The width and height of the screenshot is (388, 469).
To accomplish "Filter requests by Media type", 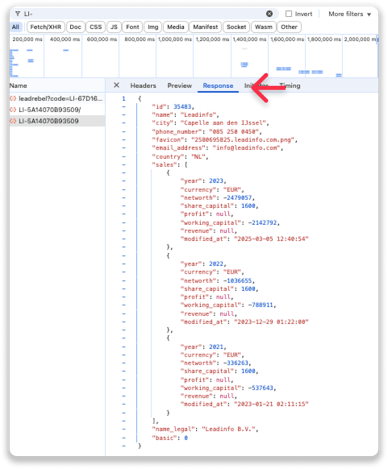I will click(x=176, y=27).
